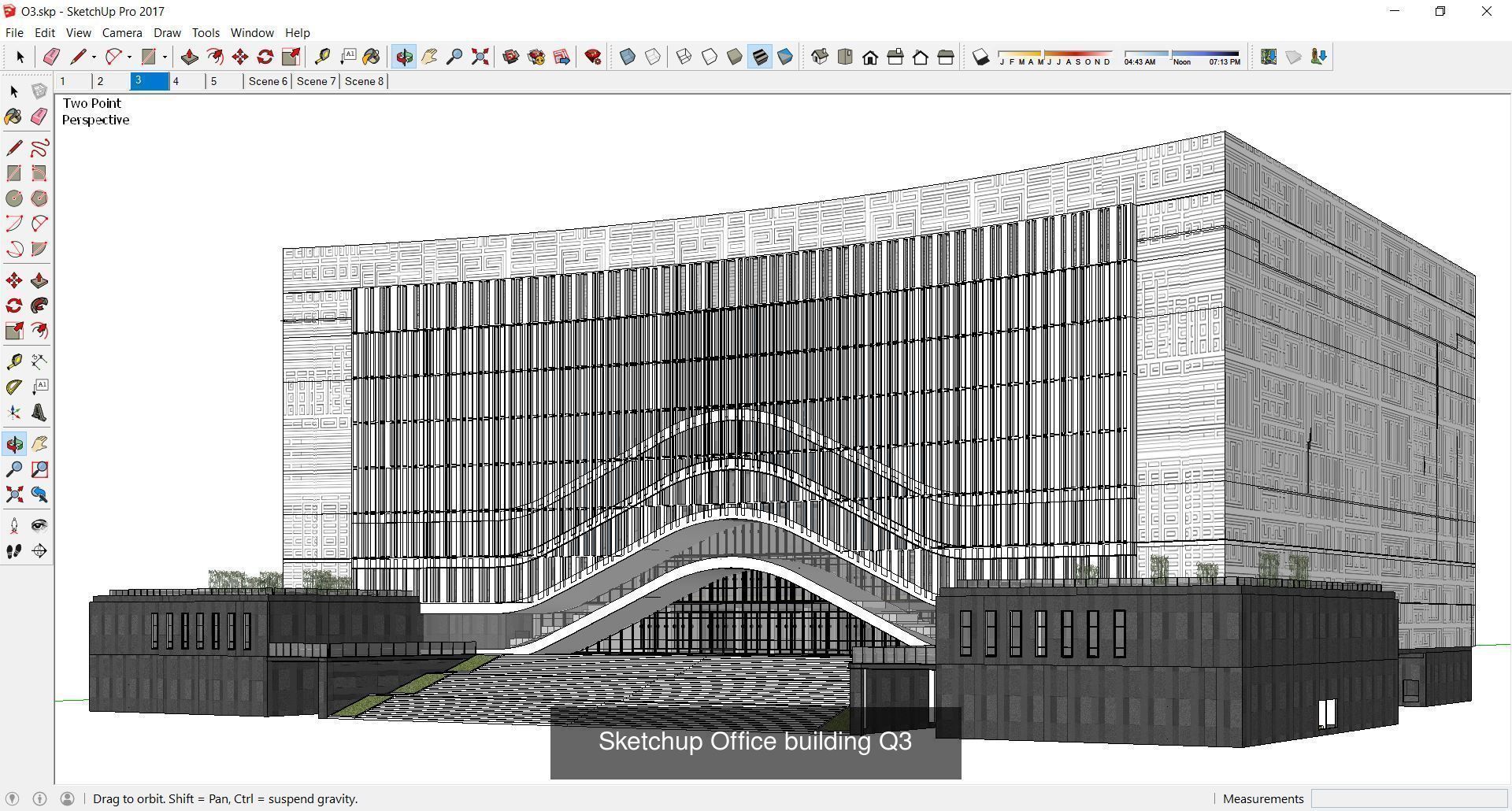Select the Circle tool in left toolbar
Screen dimensions: 1512x811
pos(14,198)
